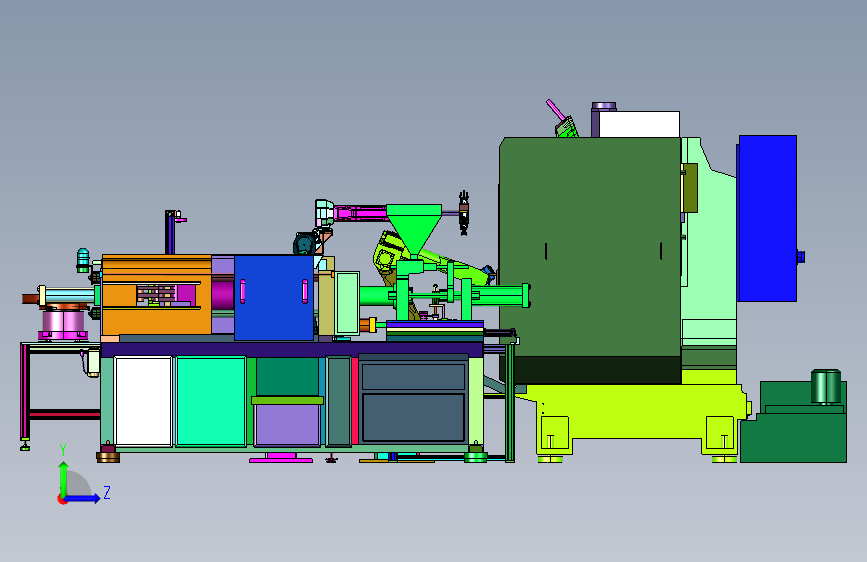This screenshot has height=562, width=867.
Task: Select the large dark green machine enclosure
Action: [x=589, y=260]
